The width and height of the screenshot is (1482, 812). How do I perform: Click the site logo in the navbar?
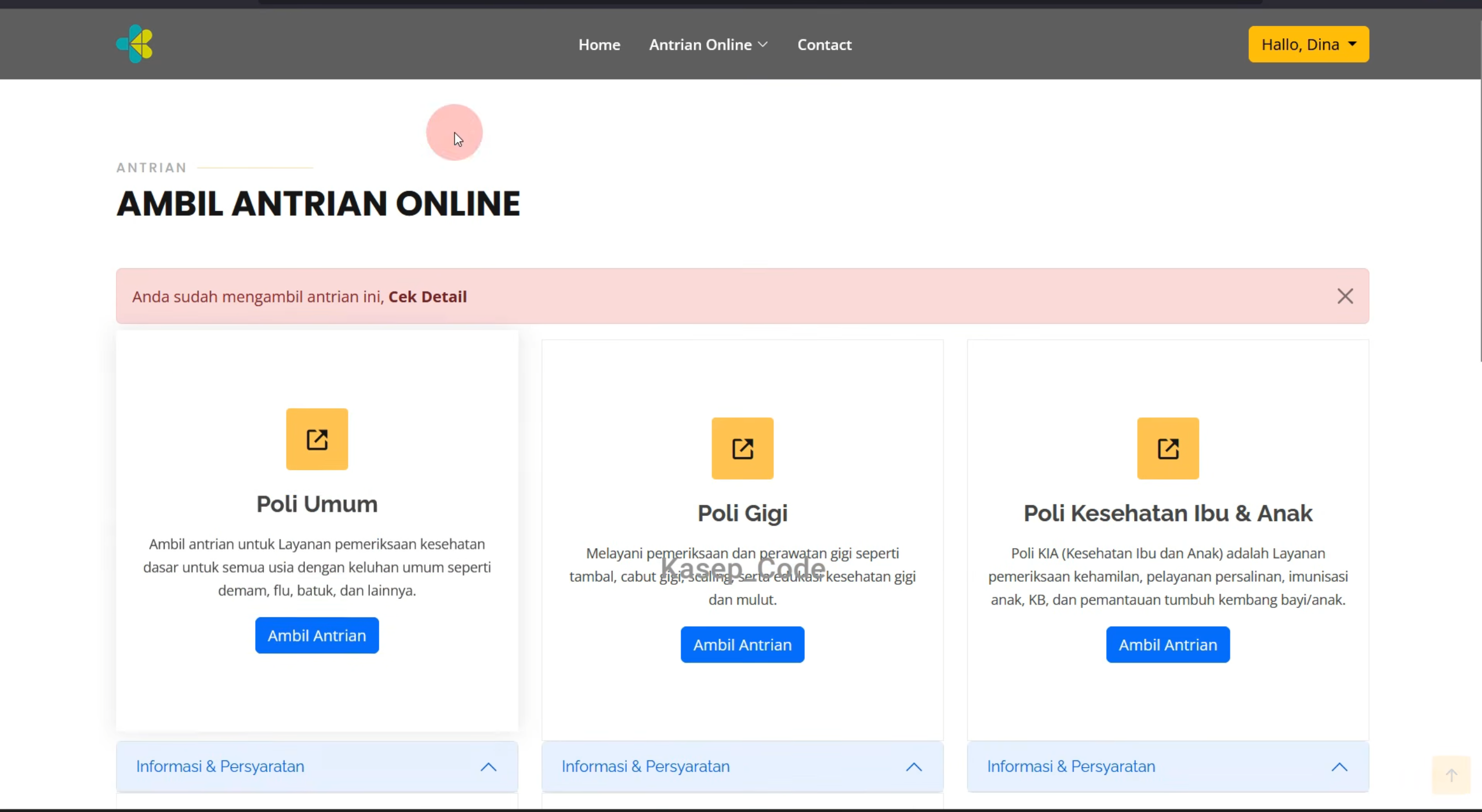coord(135,44)
